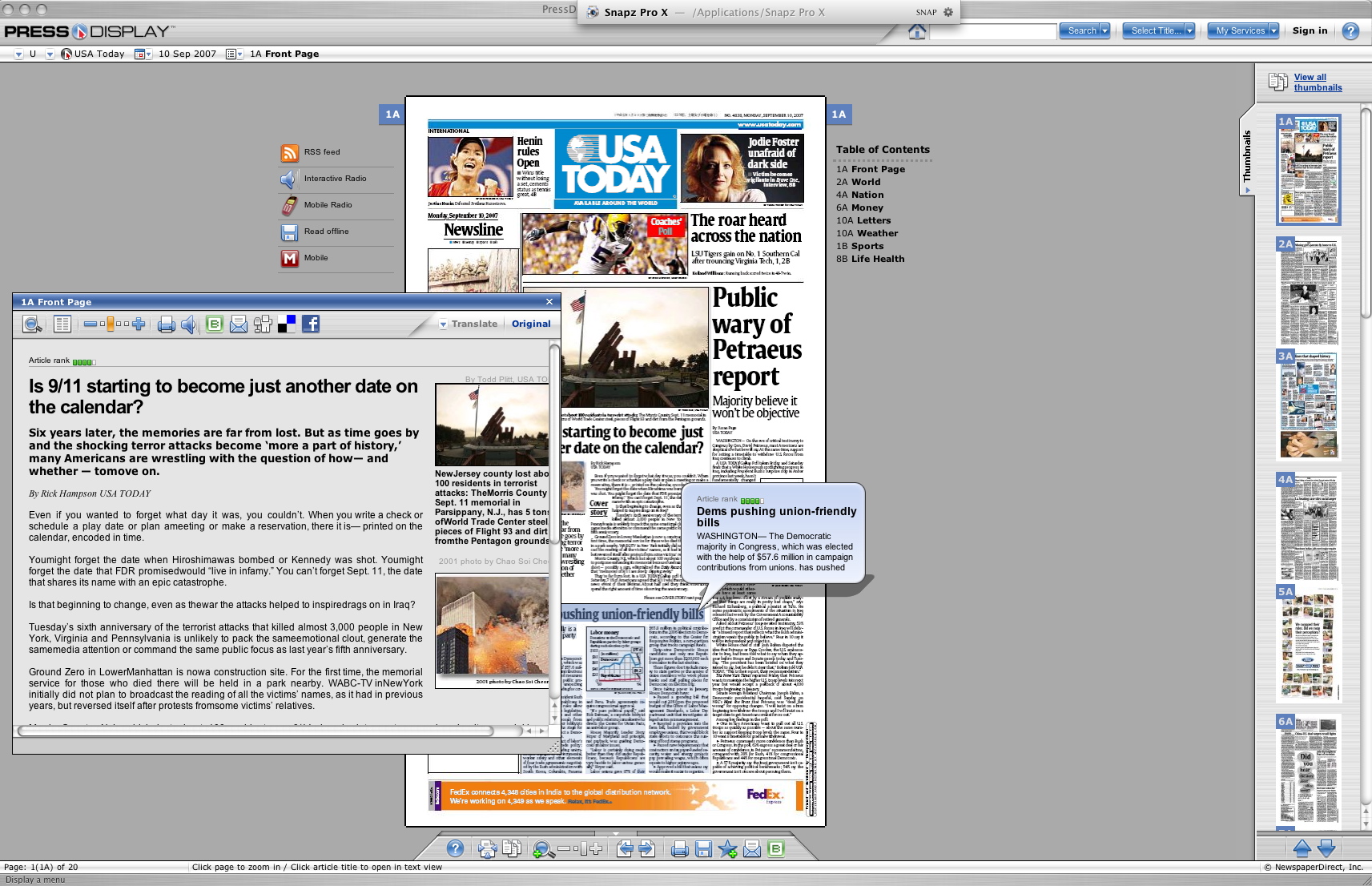Open the Dems pushing union-friendly bills article
The height and width of the screenshot is (886, 1372).
pos(776,517)
